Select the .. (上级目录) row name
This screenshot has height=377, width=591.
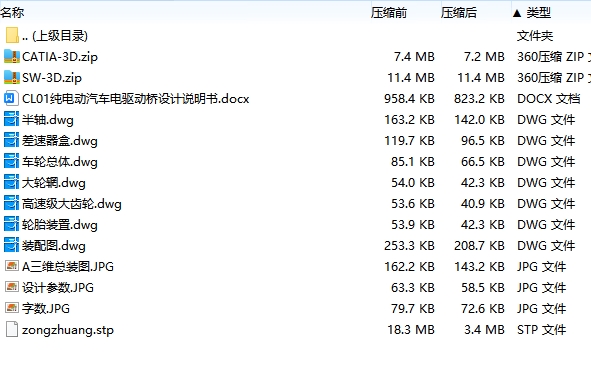(55, 36)
